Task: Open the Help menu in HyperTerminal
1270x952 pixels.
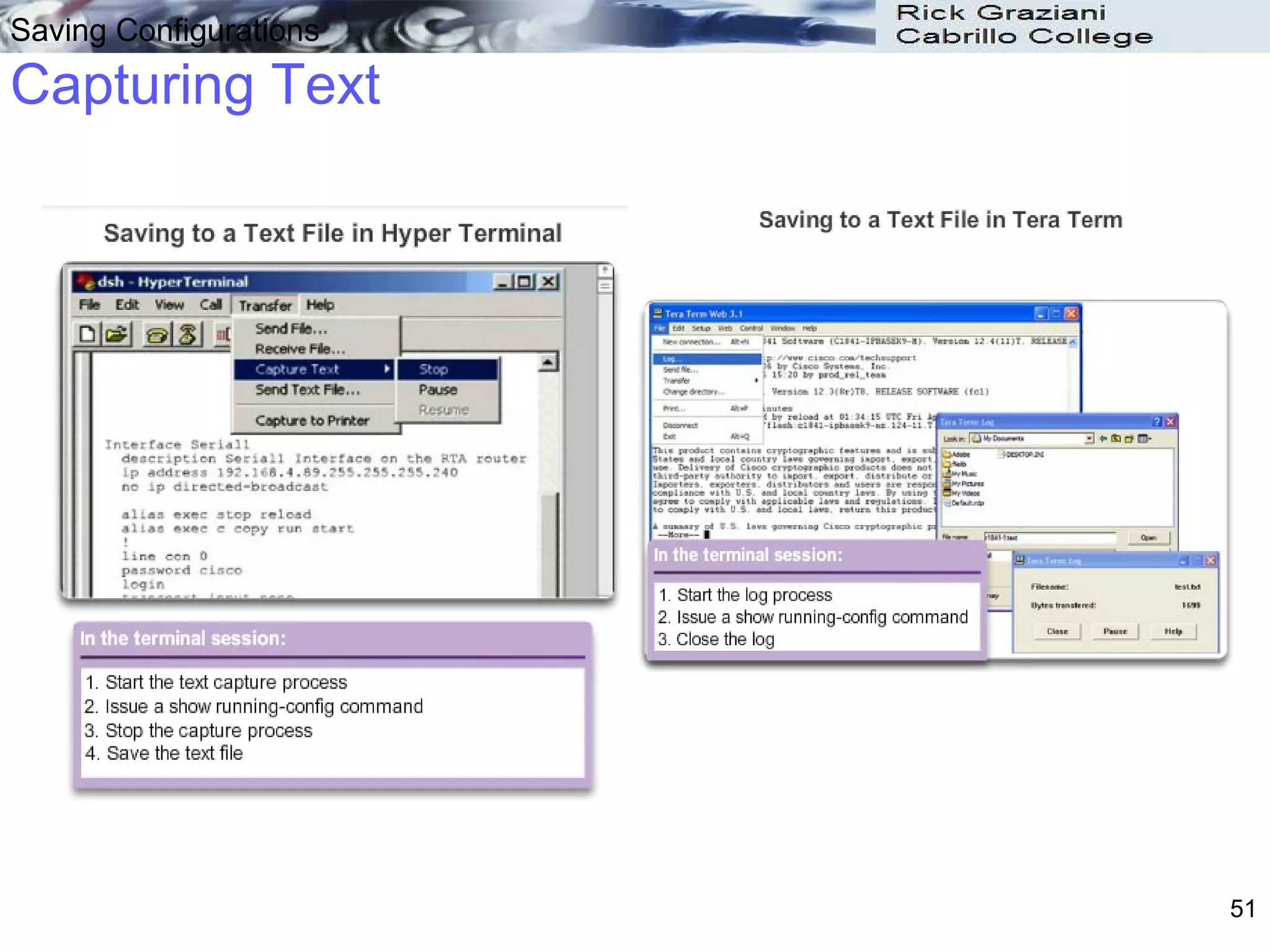Action: pyautogui.click(x=320, y=305)
